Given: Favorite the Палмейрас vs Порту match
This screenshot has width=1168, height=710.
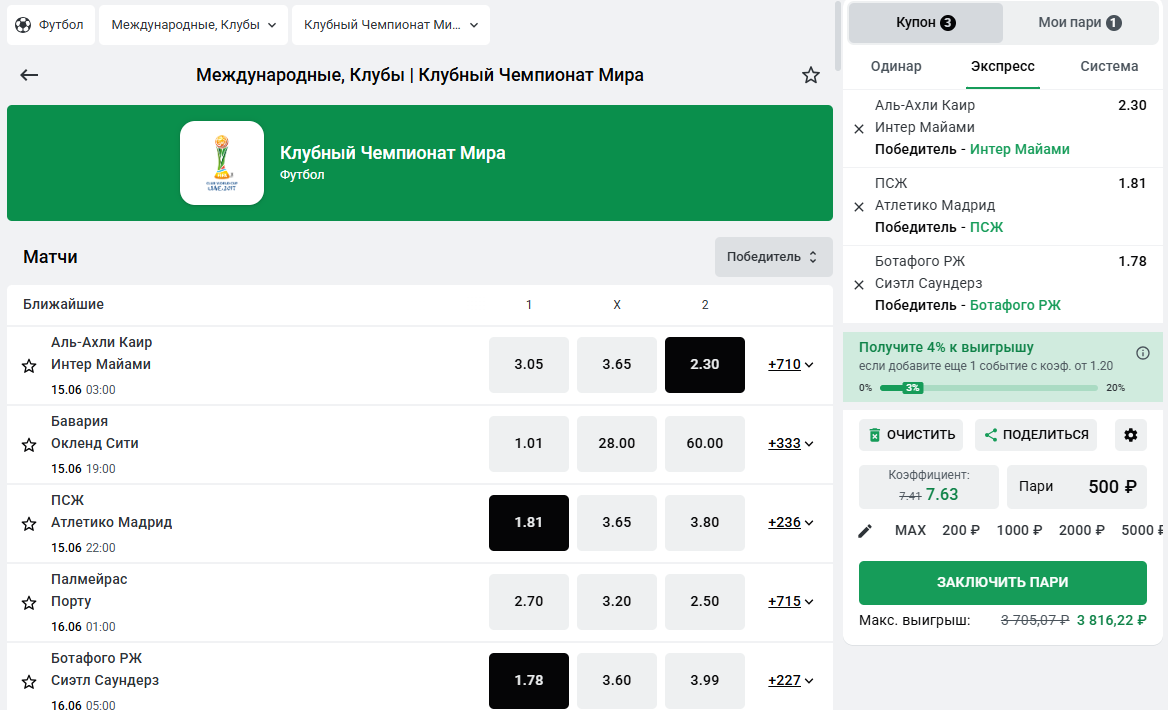Looking at the screenshot, I should (29, 603).
